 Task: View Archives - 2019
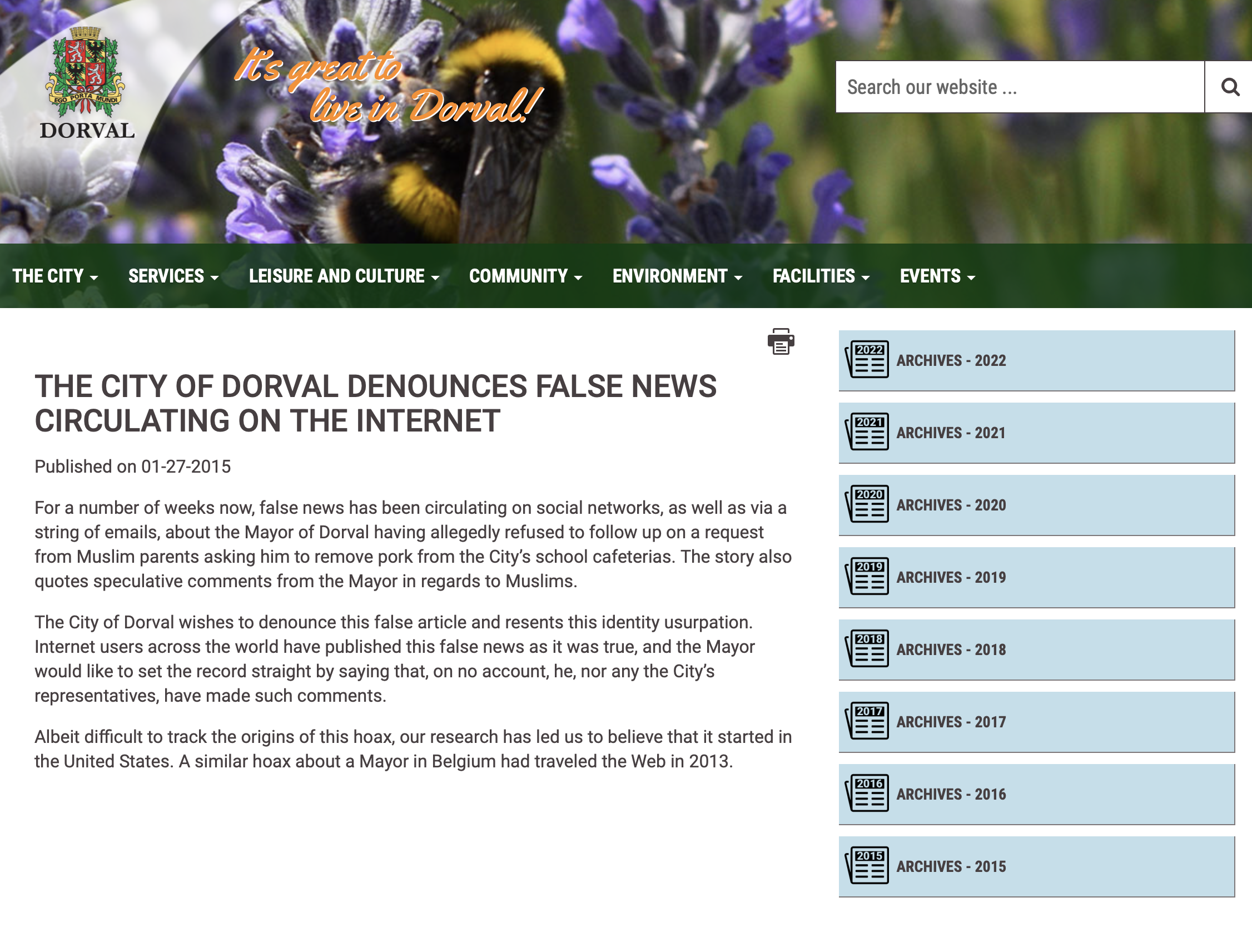1037,577
